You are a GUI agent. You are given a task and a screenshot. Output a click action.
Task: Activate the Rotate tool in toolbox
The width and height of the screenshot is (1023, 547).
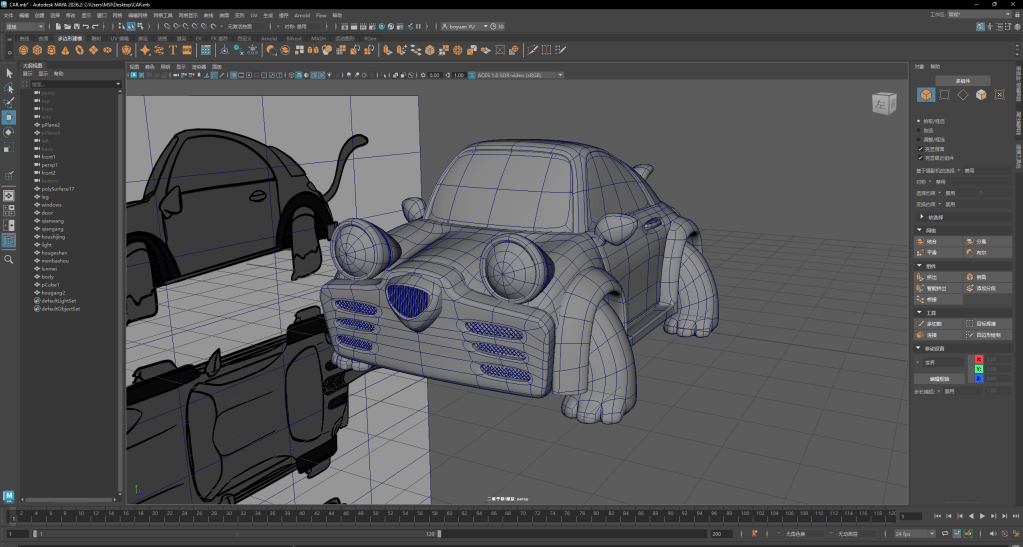click(x=9, y=131)
